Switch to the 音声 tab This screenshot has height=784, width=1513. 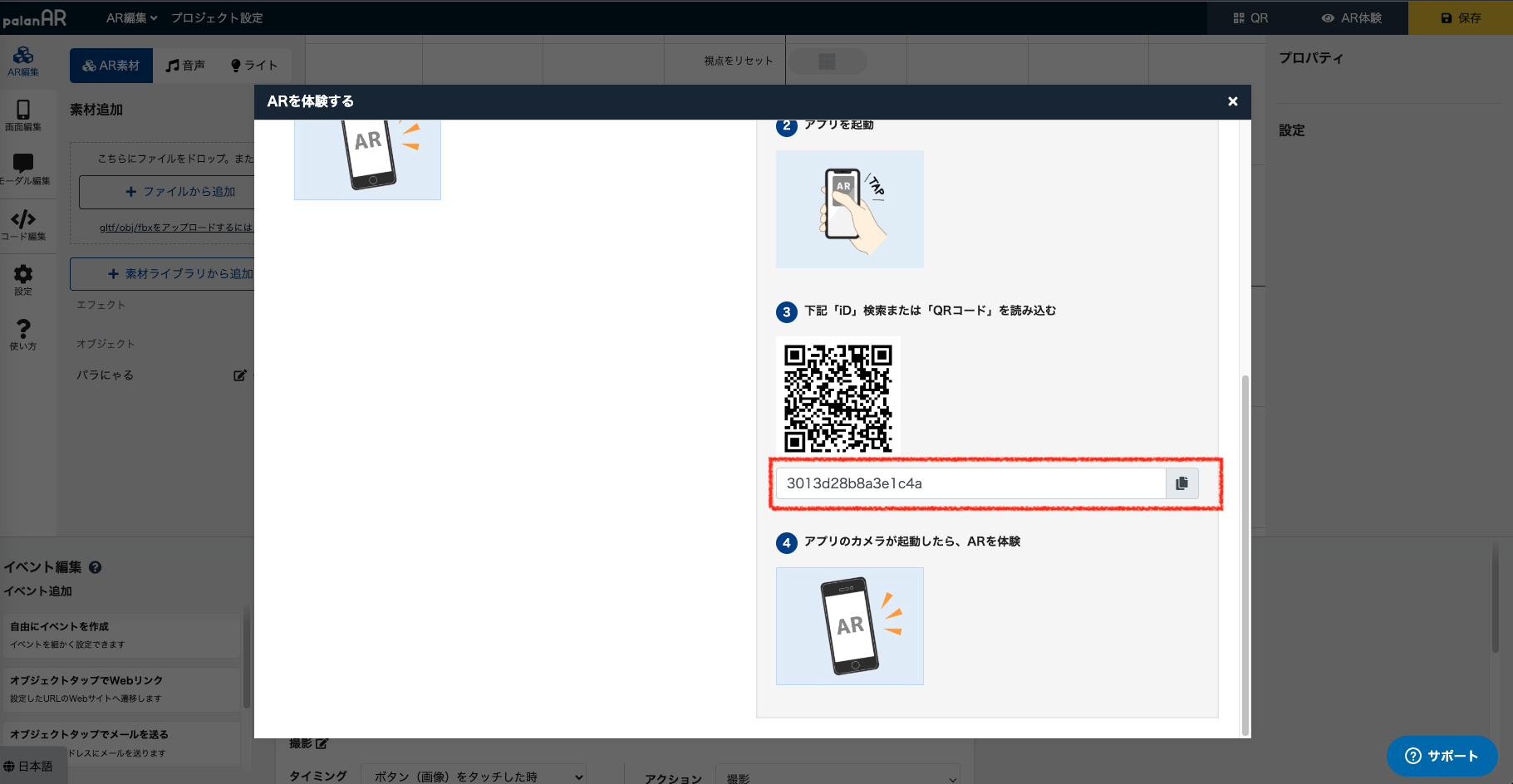point(185,66)
